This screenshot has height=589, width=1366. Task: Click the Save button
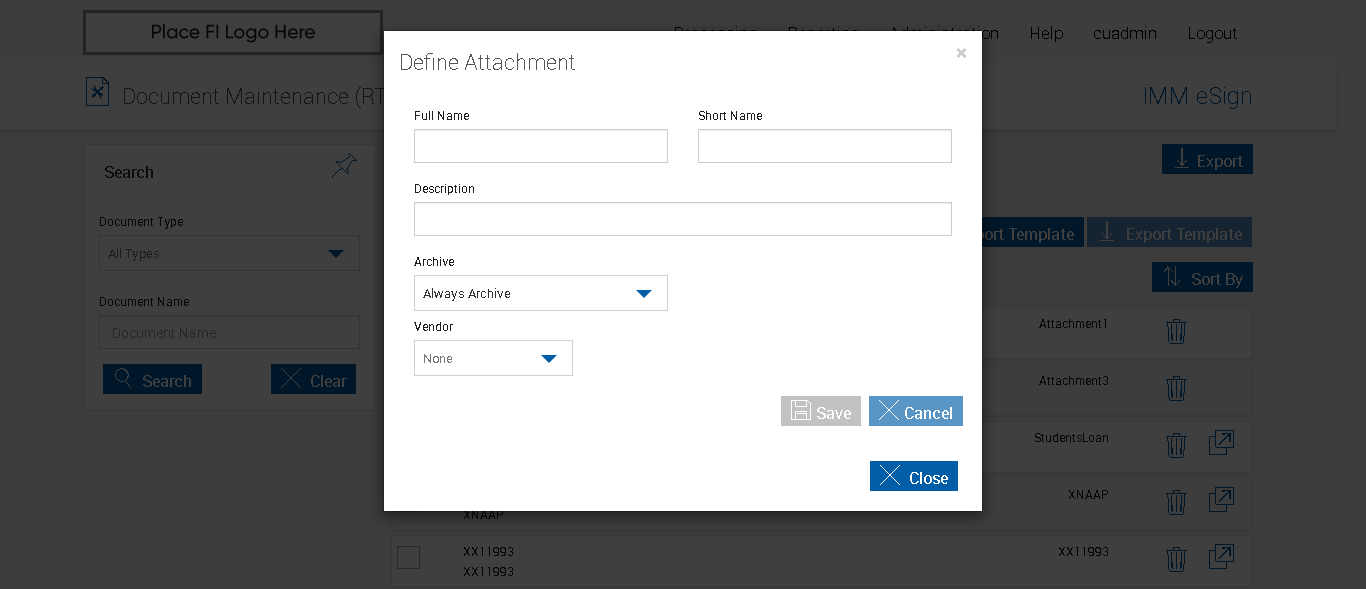pyautogui.click(x=820, y=412)
